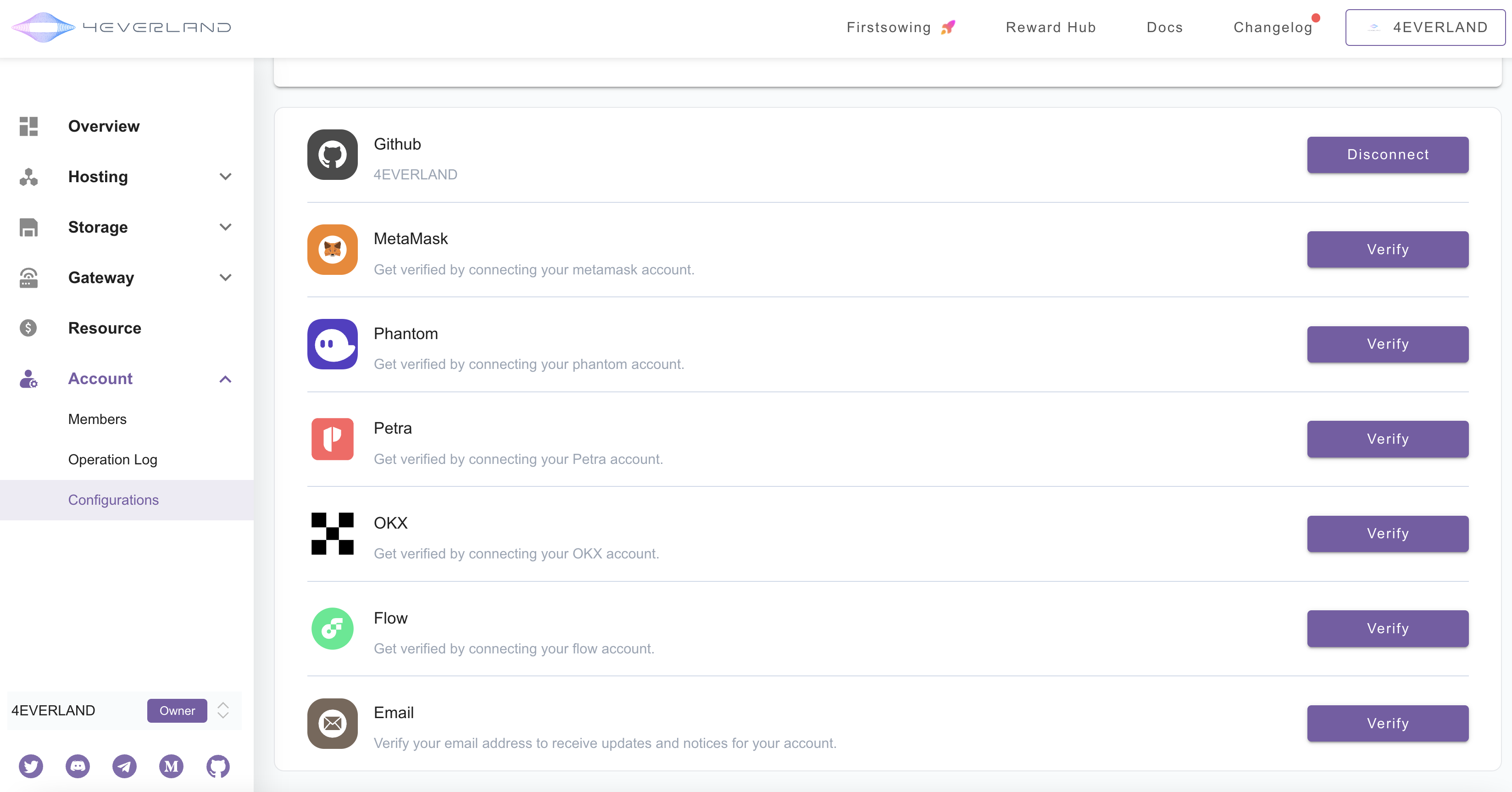Open the Telegram social icon
This screenshot has width=1512, height=792.
pyautogui.click(x=124, y=766)
